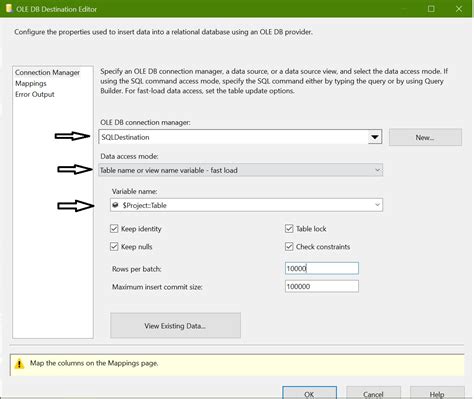
Task: Click the Cancel button
Action: point(373,393)
